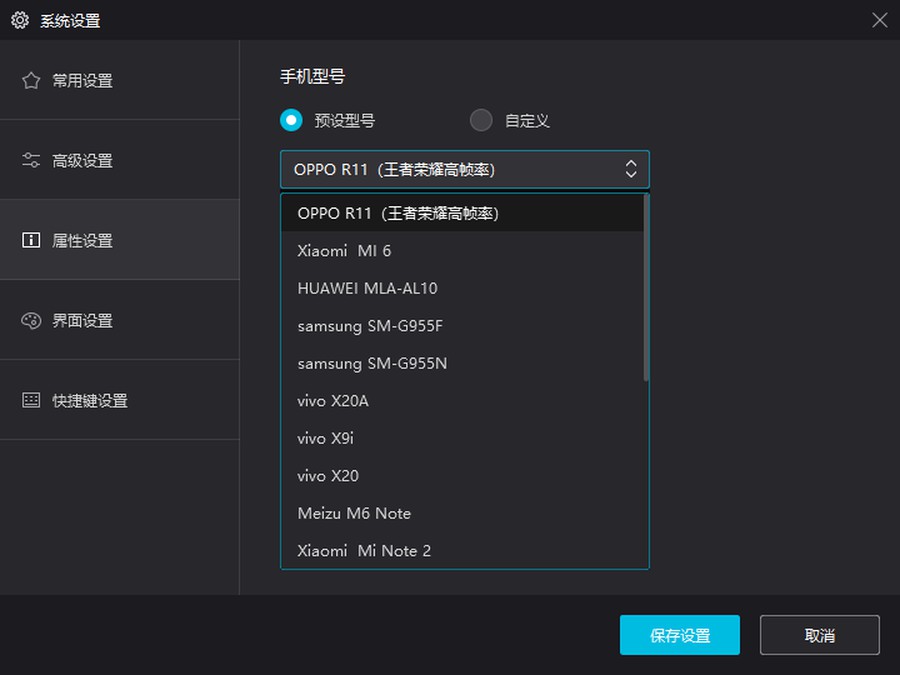This screenshot has height=675, width=900.
Task: Open the 高级设置 tab
Action: (82, 160)
